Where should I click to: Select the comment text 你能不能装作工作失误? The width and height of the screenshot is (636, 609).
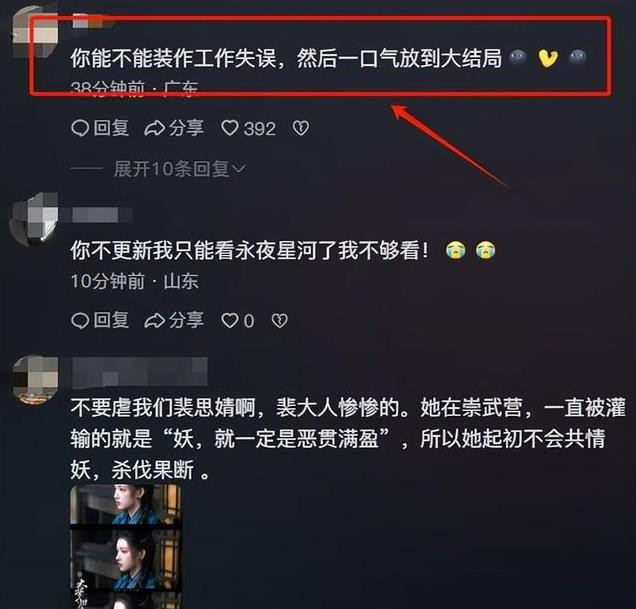tap(173, 58)
